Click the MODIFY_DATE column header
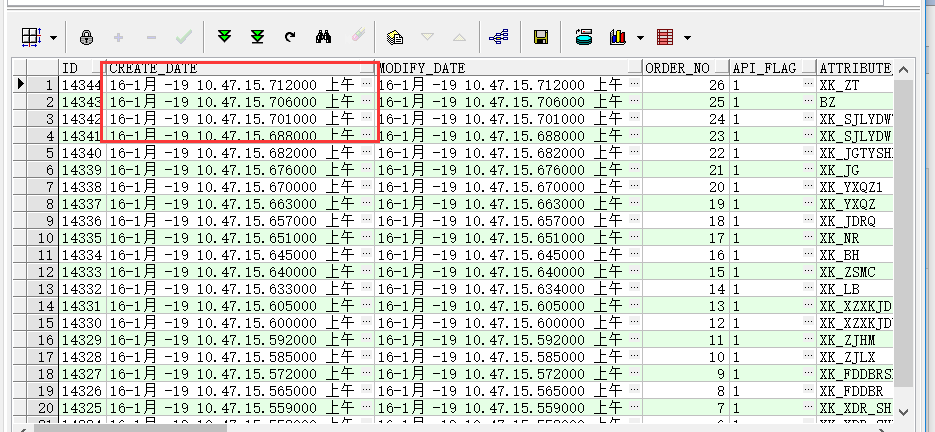This screenshot has width=935, height=432. coord(509,68)
